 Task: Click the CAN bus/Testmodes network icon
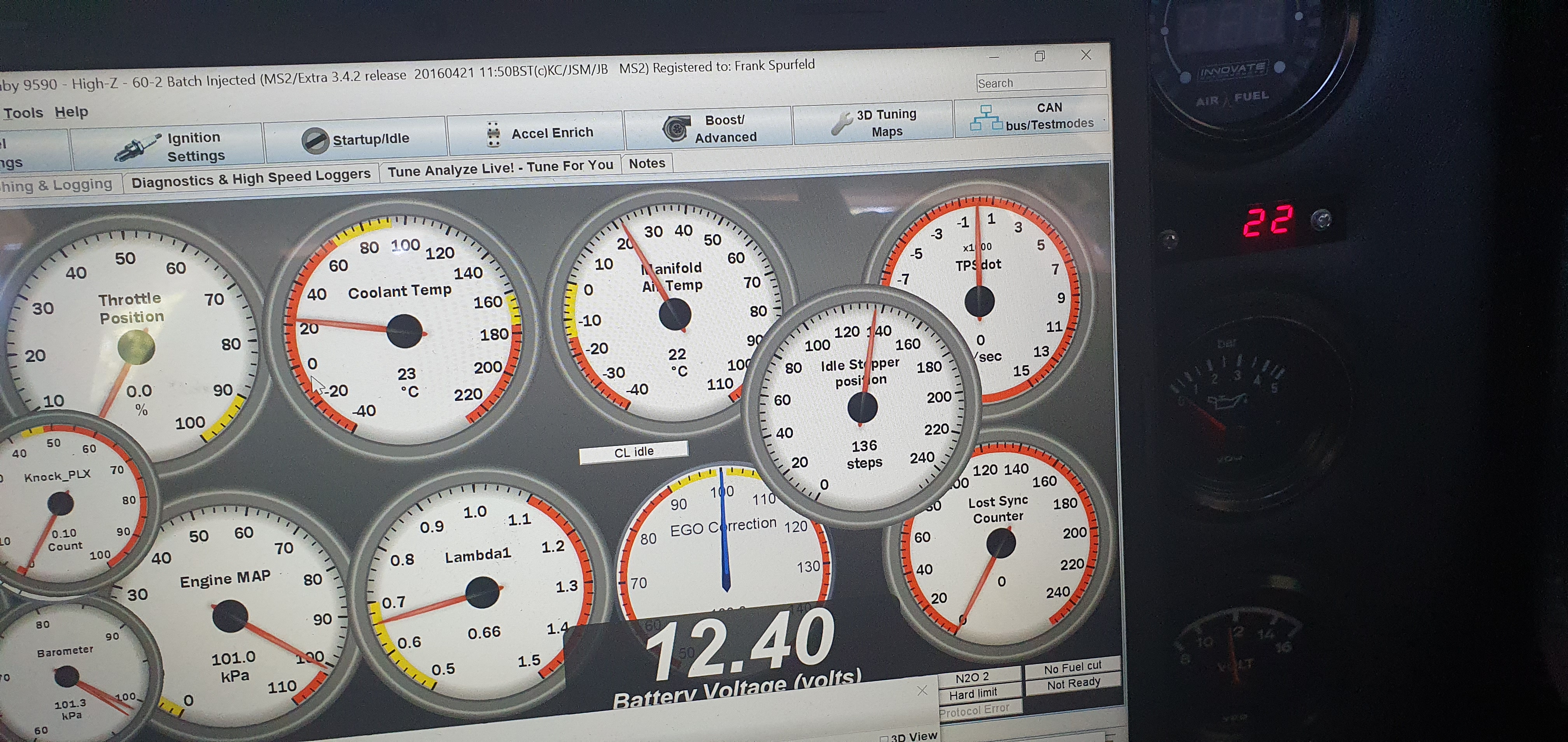pyautogui.click(x=985, y=117)
